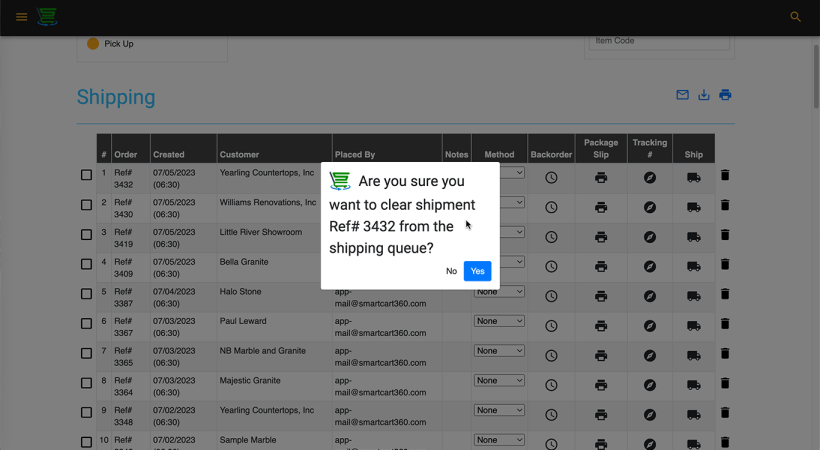The width and height of the screenshot is (820, 450).
Task: Print package slip for Ref# 3432
Action: click(601, 178)
